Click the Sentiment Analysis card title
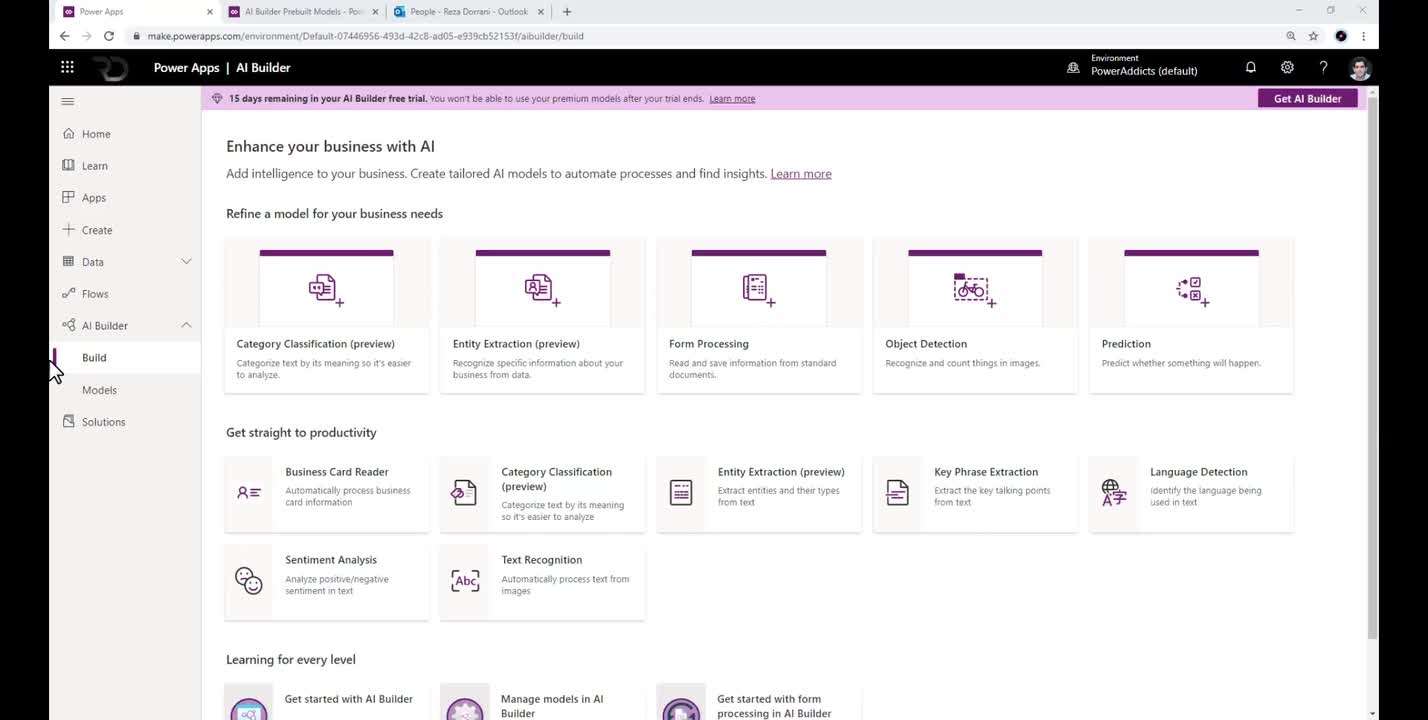1428x720 pixels. pyautogui.click(x=331, y=560)
